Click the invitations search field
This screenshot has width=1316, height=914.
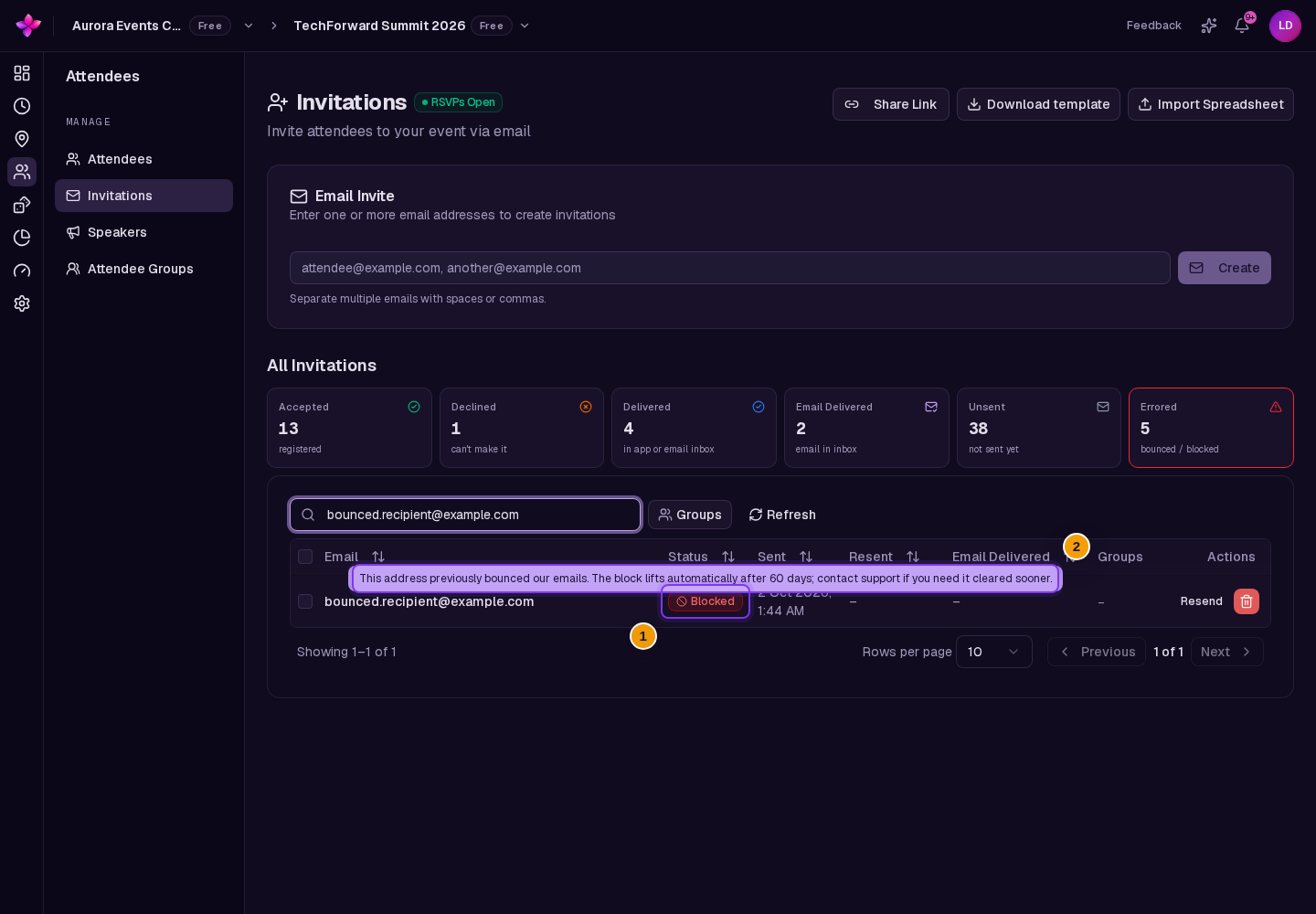click(x=465, y=515)
